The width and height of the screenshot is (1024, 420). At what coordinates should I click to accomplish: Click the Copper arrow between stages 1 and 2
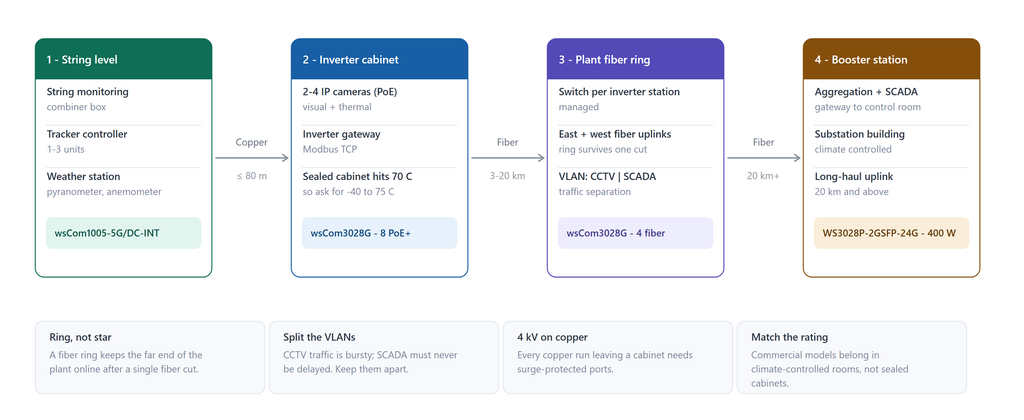click(x=251, y=158)
